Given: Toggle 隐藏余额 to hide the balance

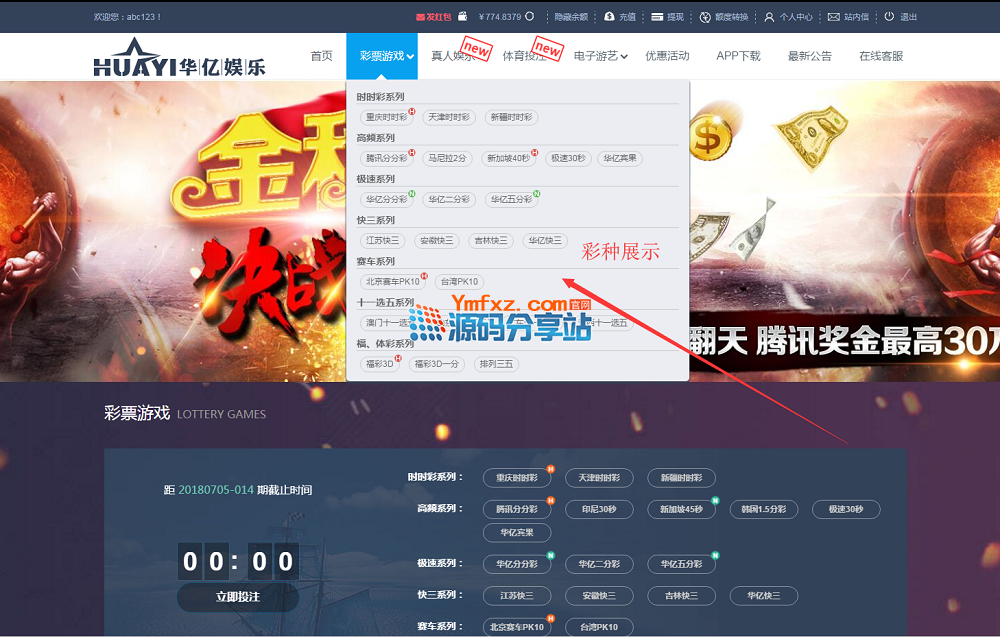Looking at the screenshot, I should tap(571, 17).
